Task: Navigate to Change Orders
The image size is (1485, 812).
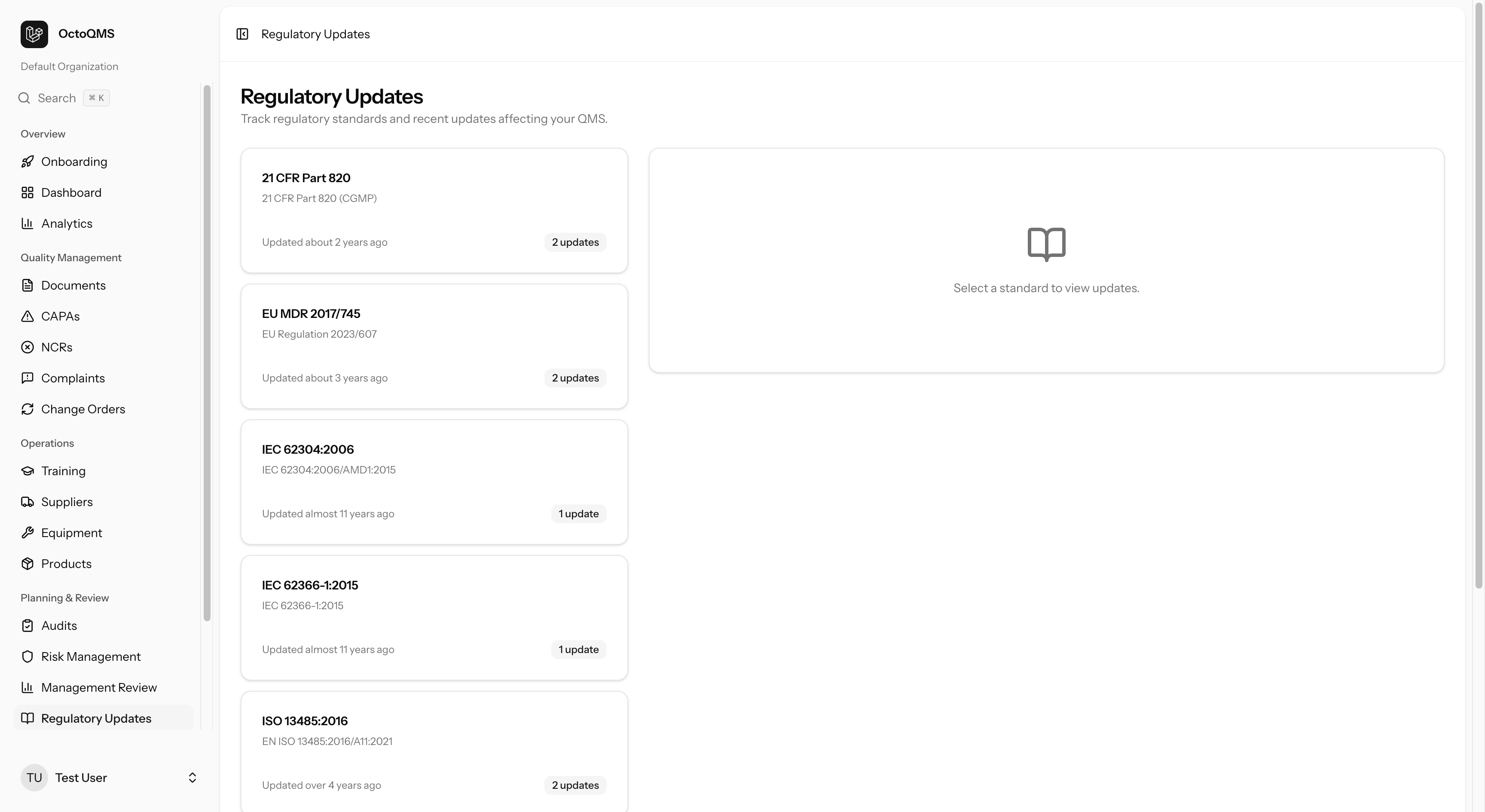Action: point(104,409)
